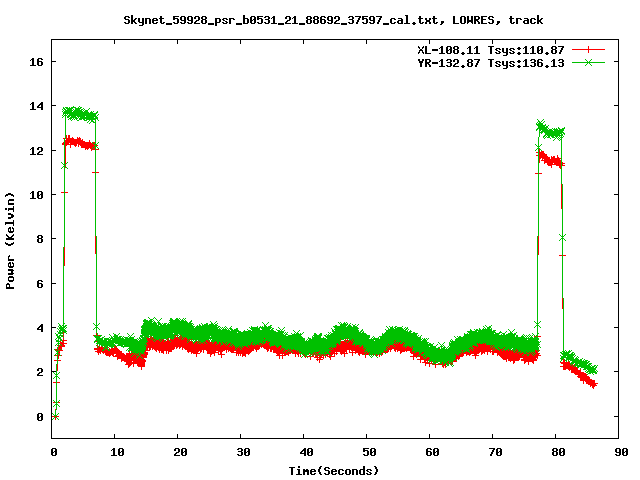Click the first red calibration plateau near 12 K
640x480 pixels.
click(80, 143)
